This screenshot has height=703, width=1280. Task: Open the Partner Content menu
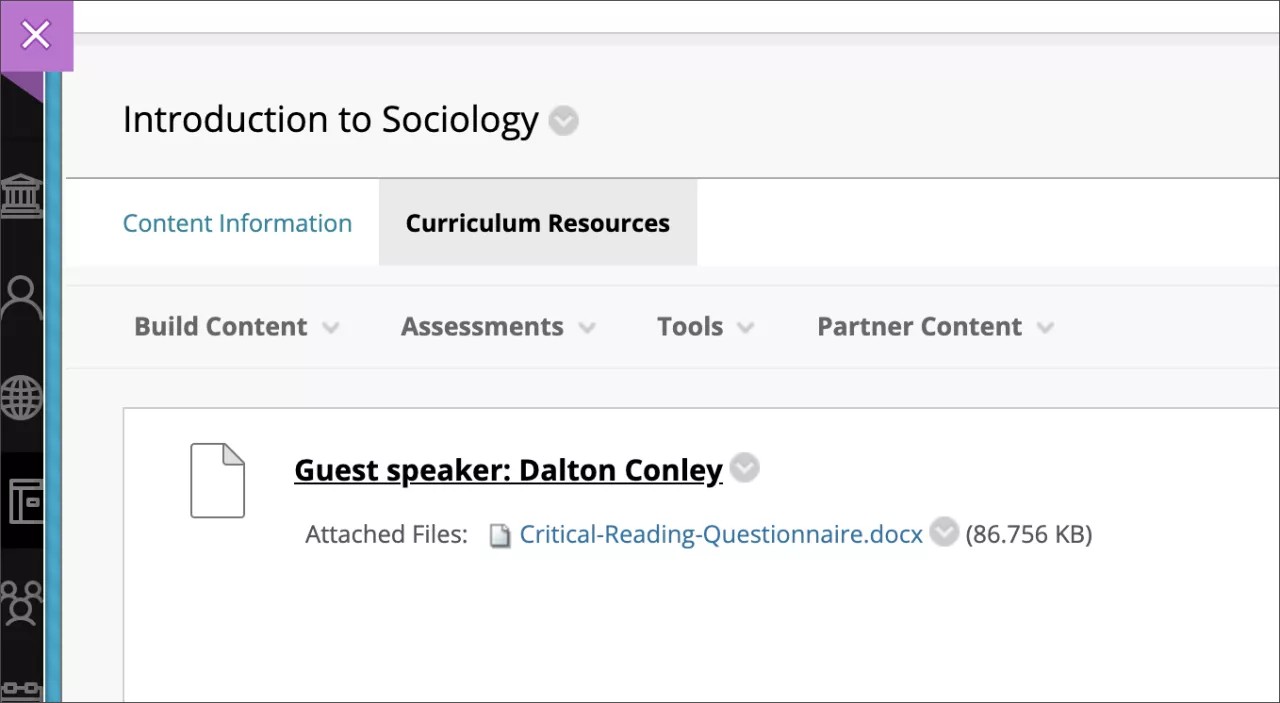pos(935,327)
